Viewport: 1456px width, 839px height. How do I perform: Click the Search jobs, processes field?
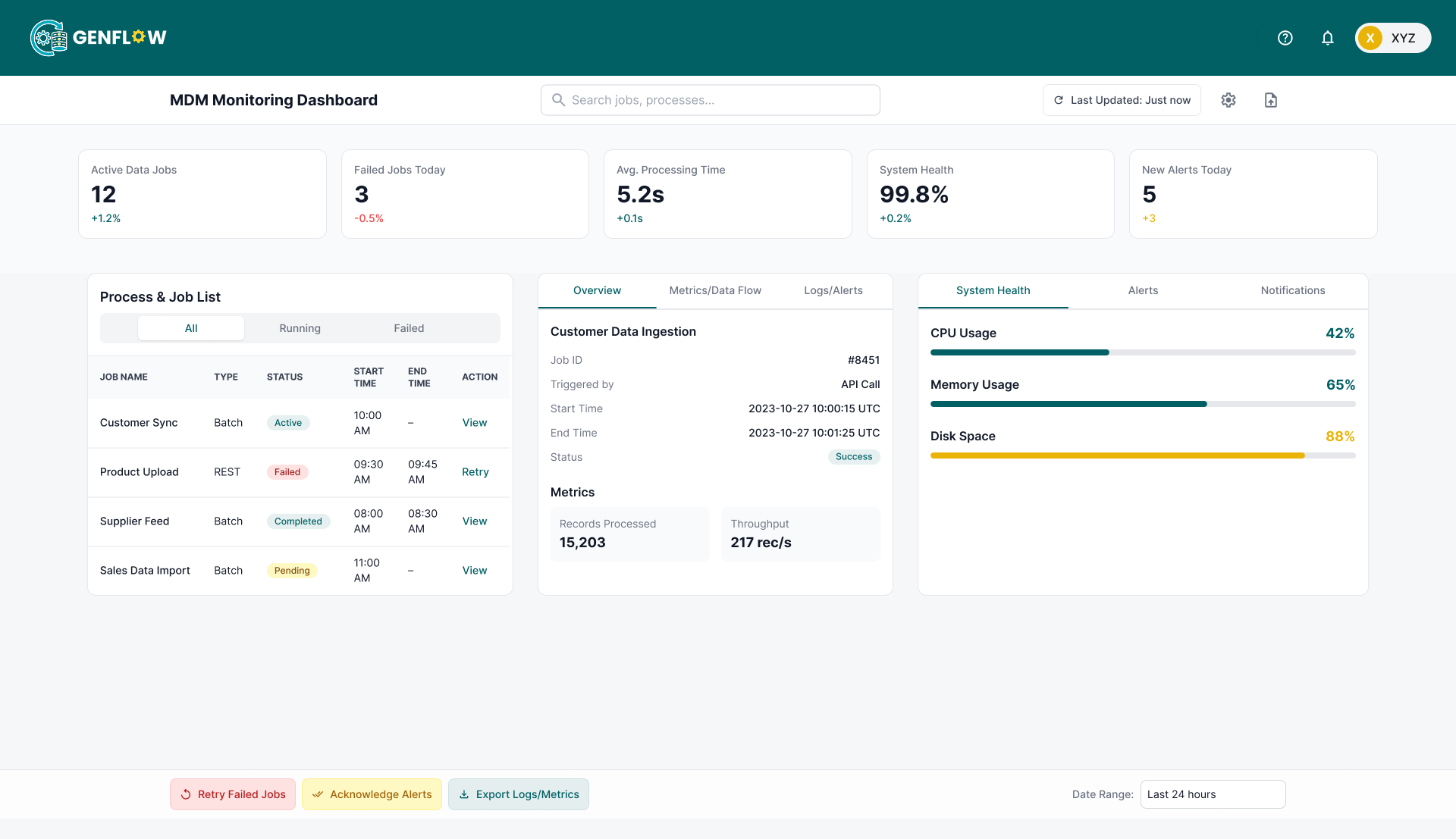(711, 100)
